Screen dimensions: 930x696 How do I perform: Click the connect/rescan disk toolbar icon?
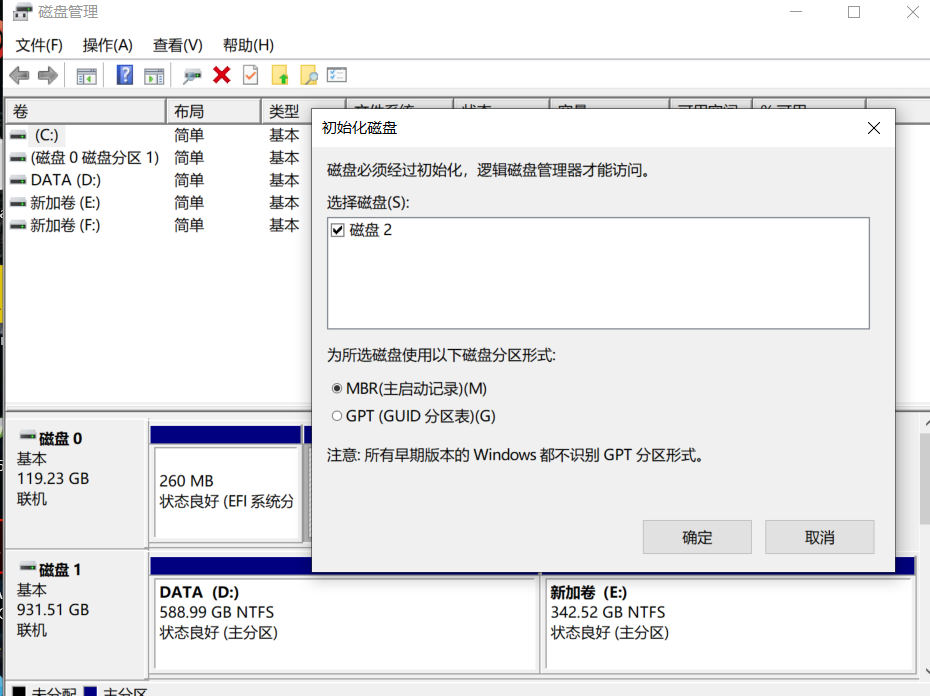192,76
